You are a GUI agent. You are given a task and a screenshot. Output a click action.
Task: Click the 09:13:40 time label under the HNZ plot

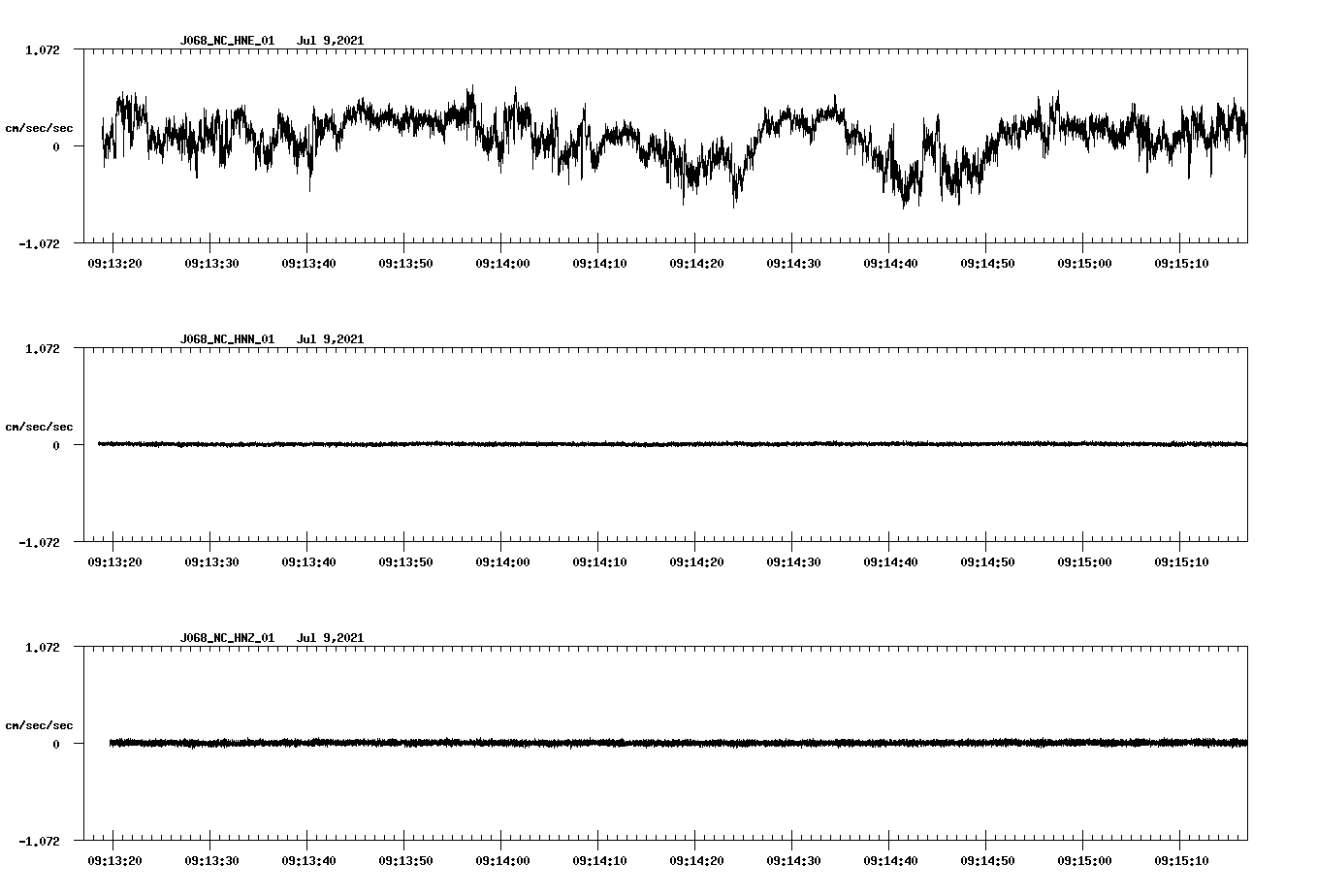click(x=308, y=860)
